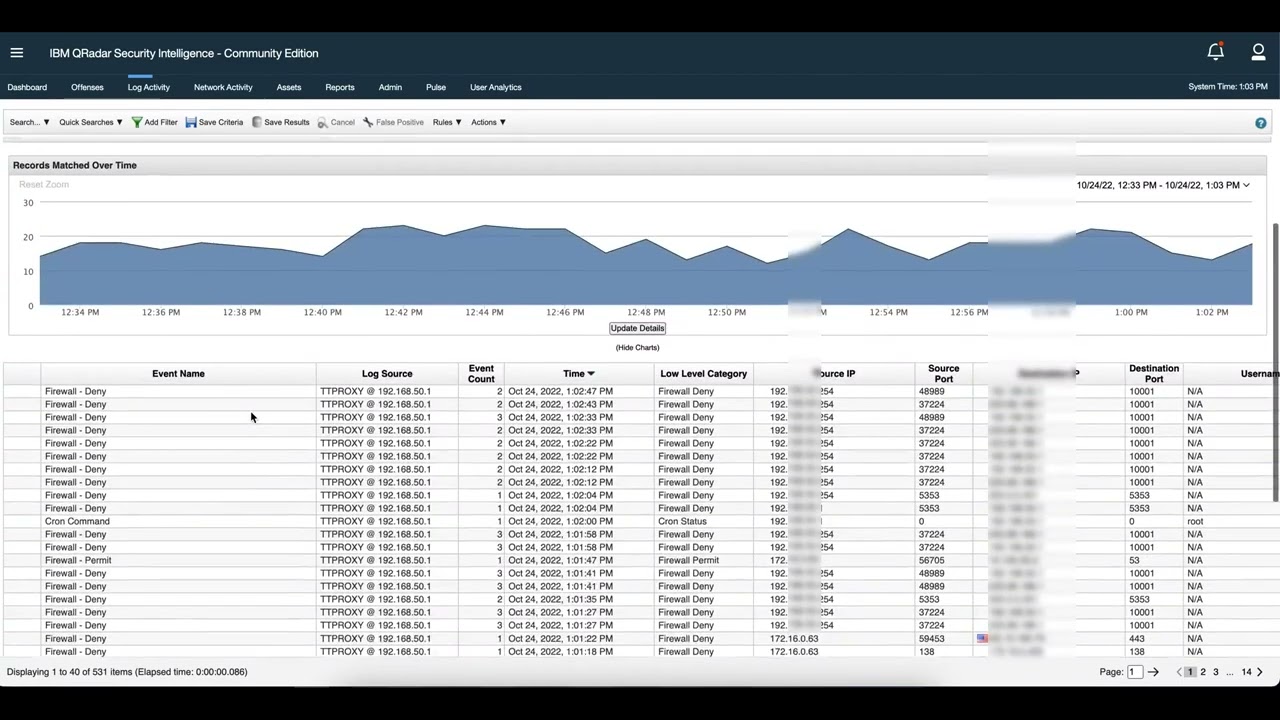Select the Firewall - Permit event row

640,560
